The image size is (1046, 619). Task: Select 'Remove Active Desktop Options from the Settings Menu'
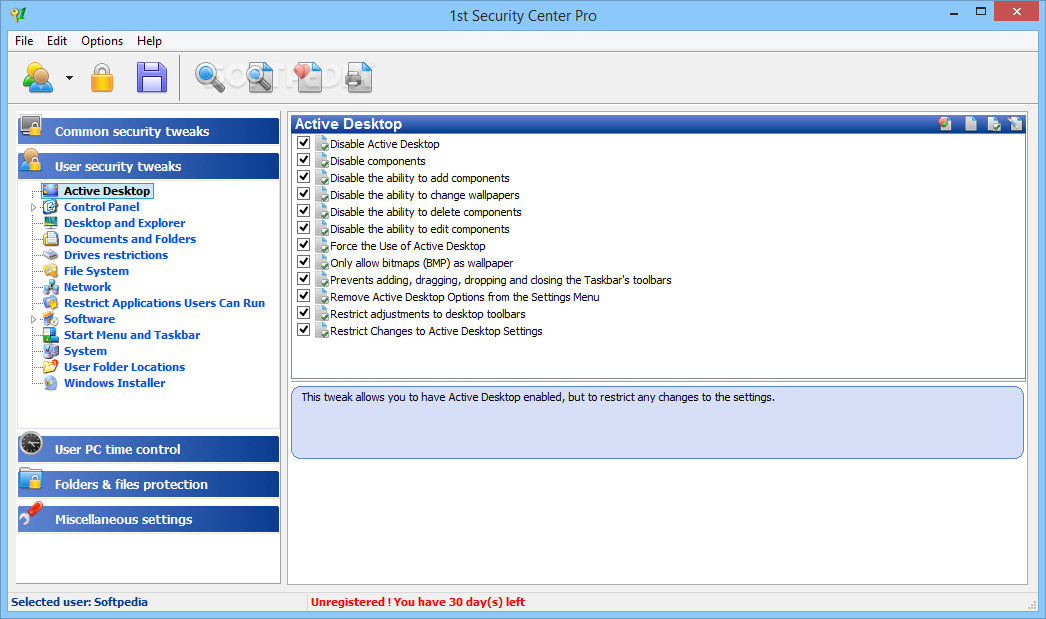pos(464,297)
